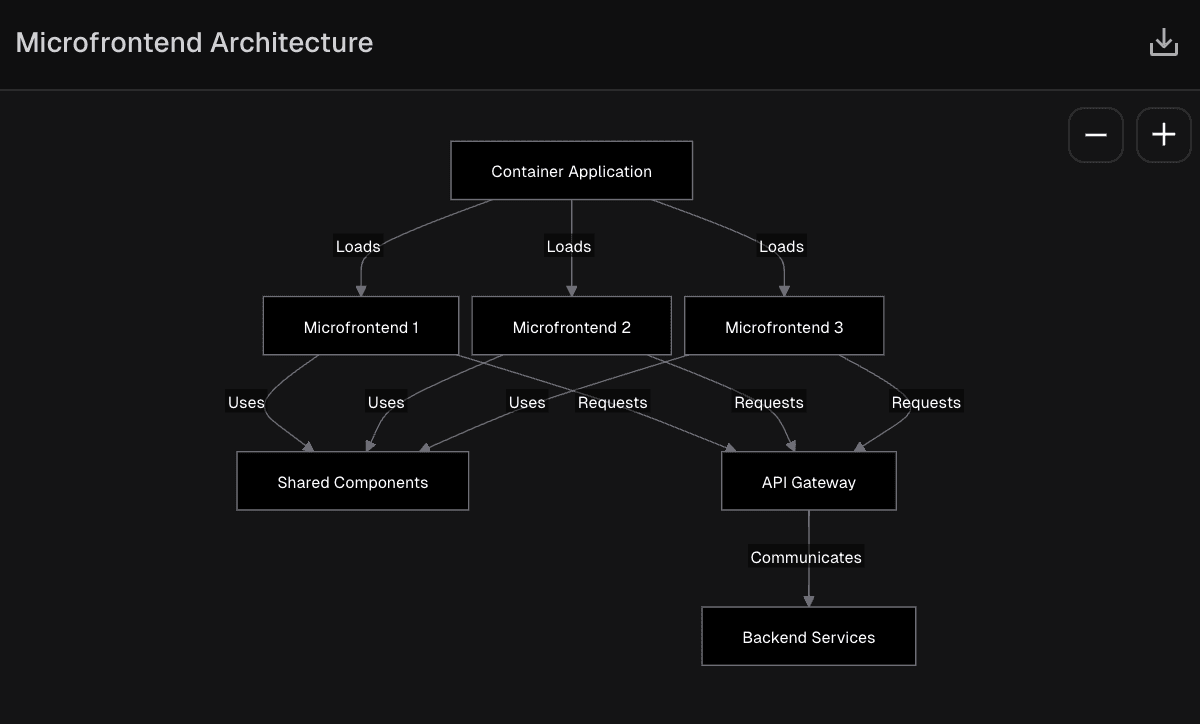
Task: Select the Microfrontend 3 node
Action: [784, 325]
